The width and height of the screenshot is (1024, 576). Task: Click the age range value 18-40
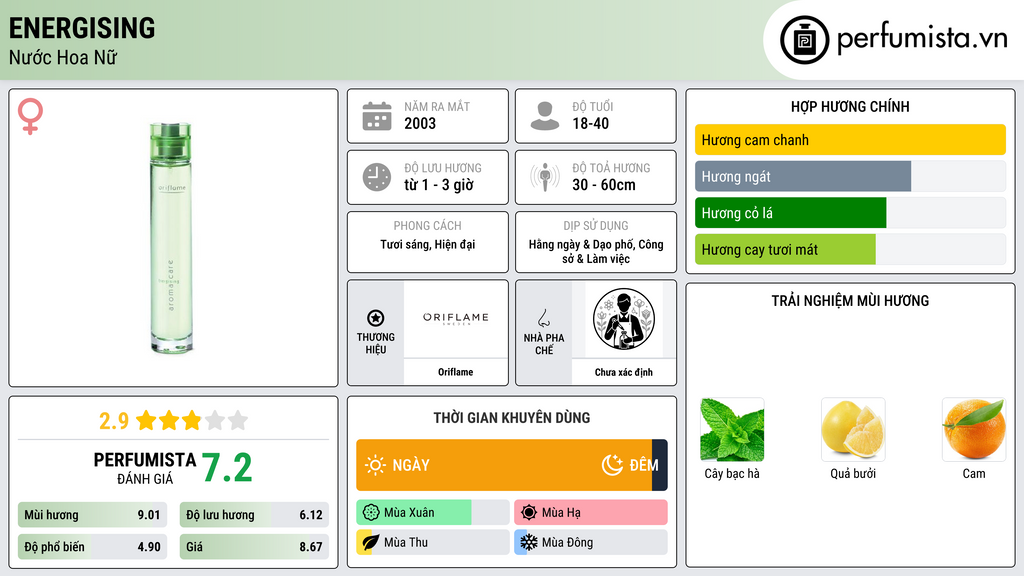pyautogui.click(x=590, y=123)
